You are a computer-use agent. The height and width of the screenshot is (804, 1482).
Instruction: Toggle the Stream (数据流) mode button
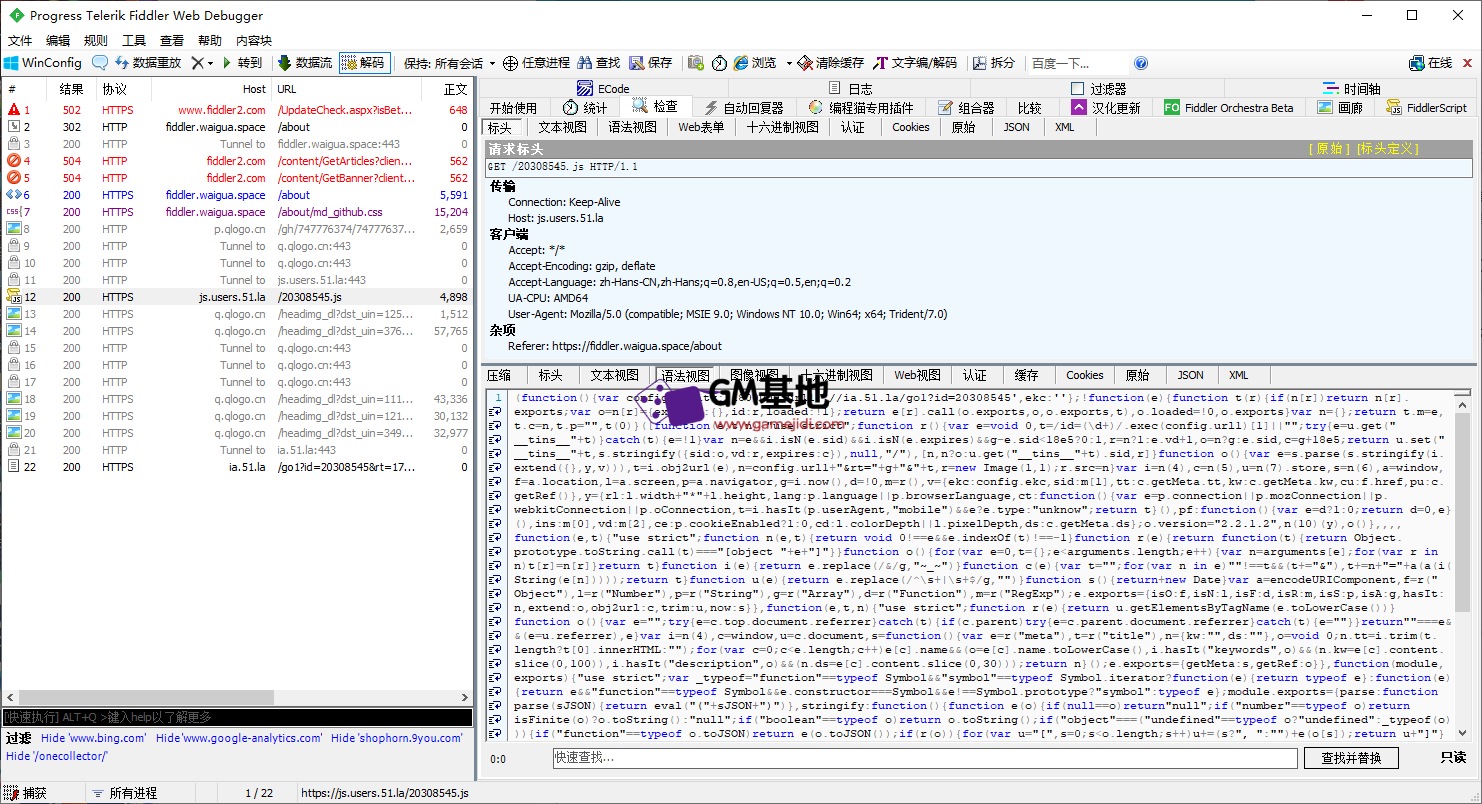305,62
